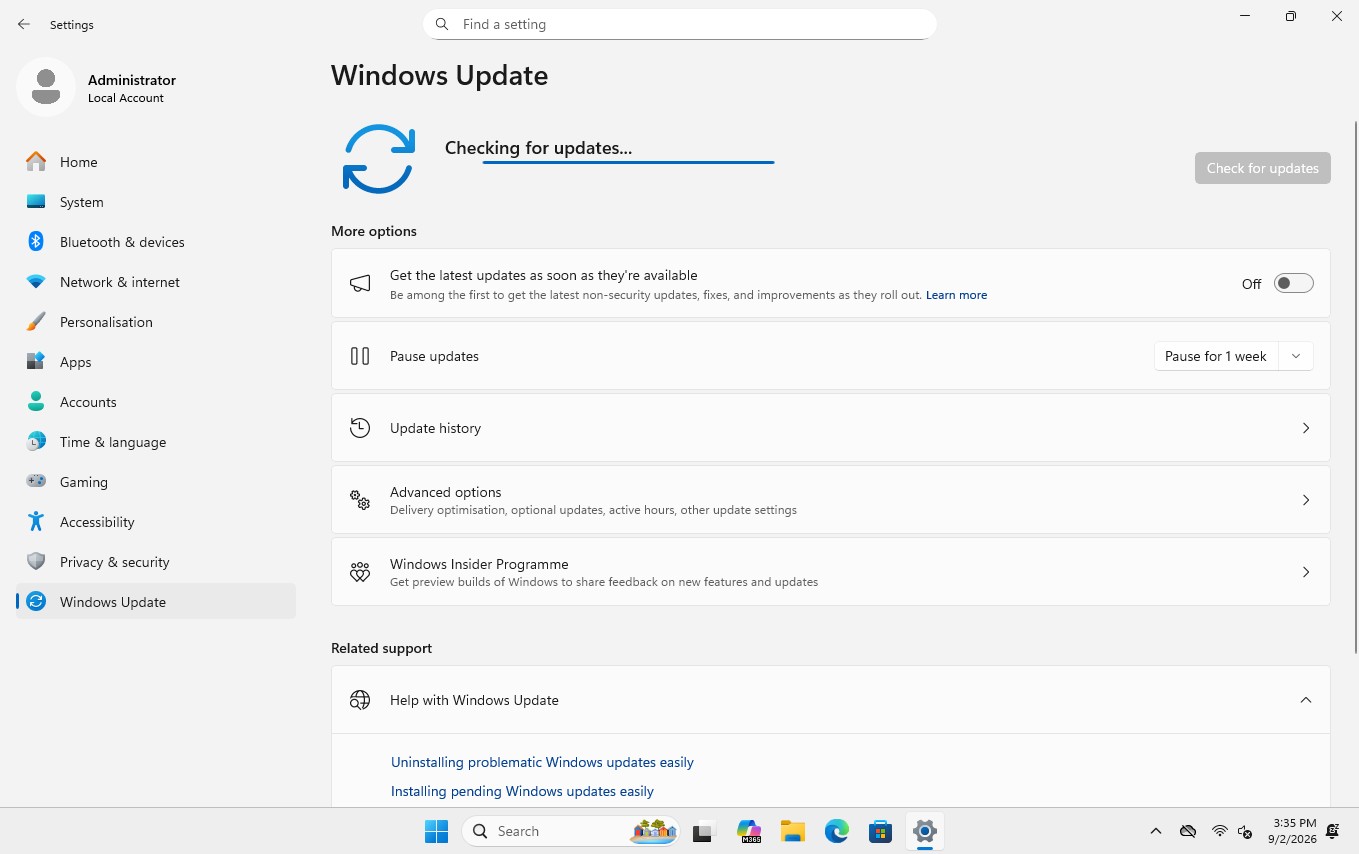Screen dimensions: 1359x854
Task: Go to Privacy & security settings
Action: (x=156, y=562)
